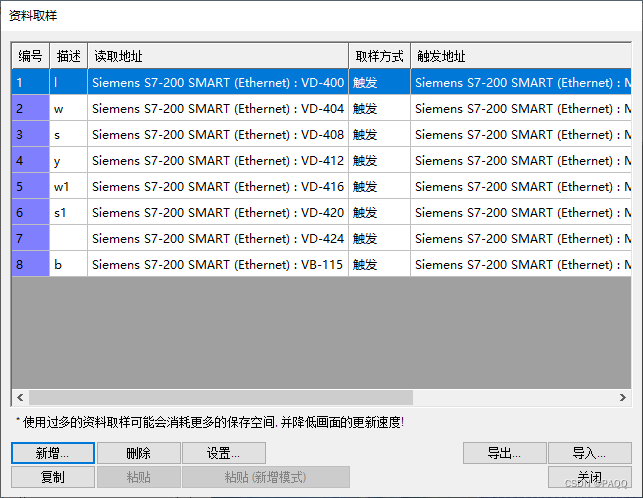Select the 描述 column header
Screen dimensions: 643x498
(68, 56)
